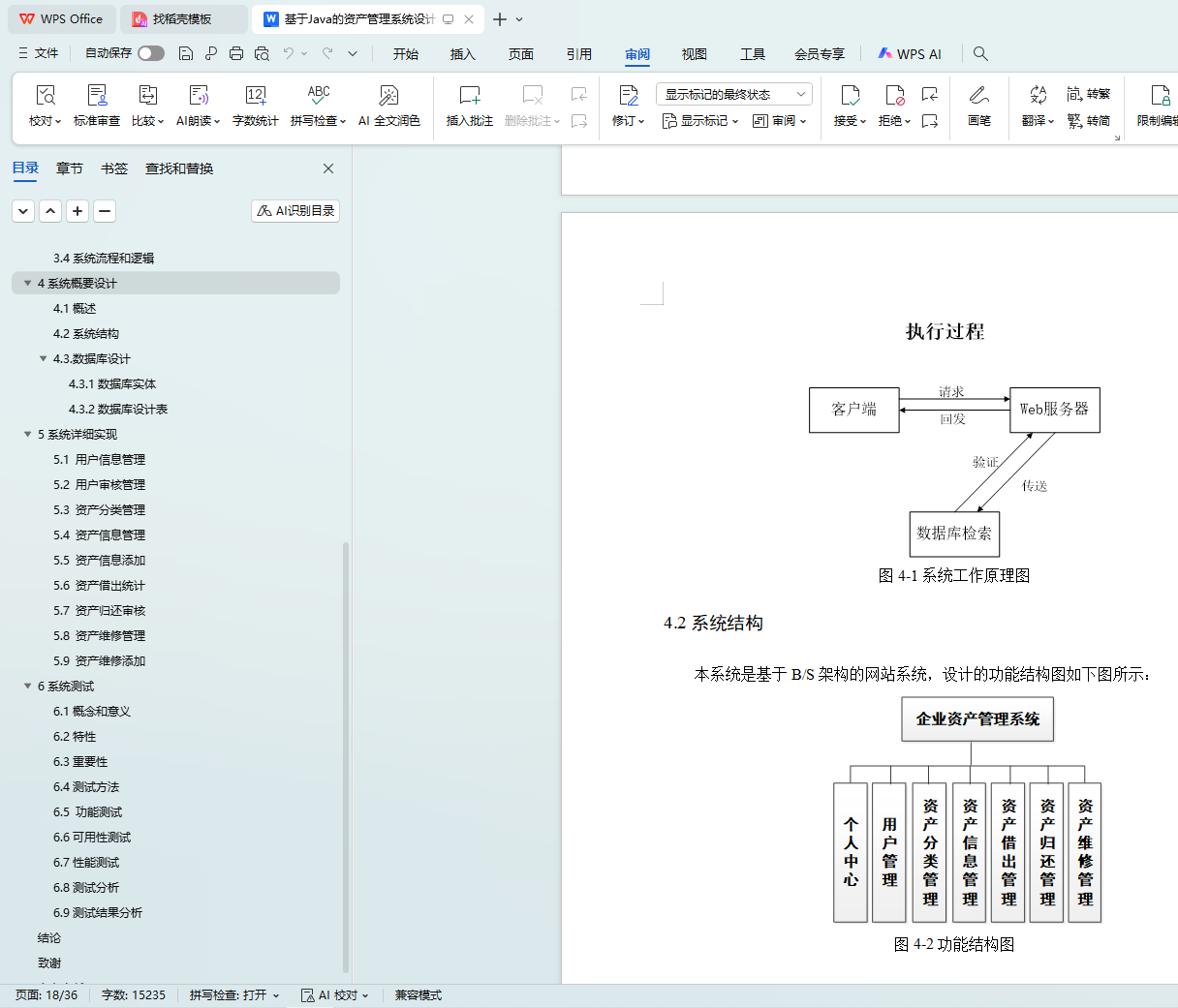Toggle the 自动保存 autosave switch
The image size is (1178, 1008).
point(151,53)
